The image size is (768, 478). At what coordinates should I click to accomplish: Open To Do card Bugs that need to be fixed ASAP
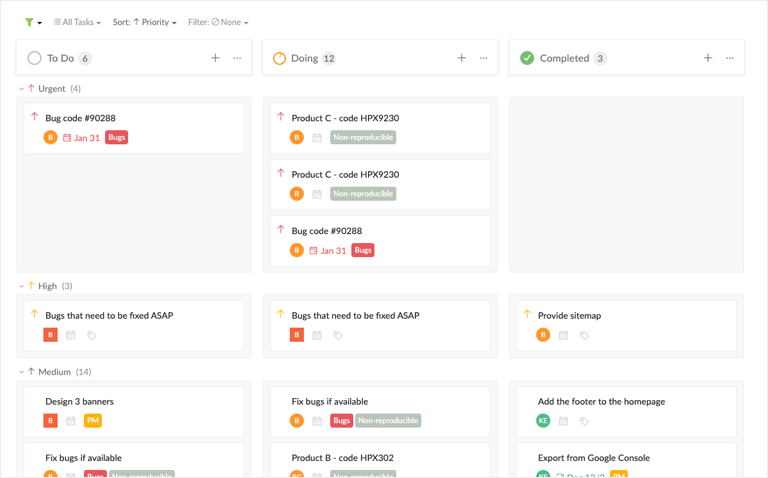click(x=134, y=326)
